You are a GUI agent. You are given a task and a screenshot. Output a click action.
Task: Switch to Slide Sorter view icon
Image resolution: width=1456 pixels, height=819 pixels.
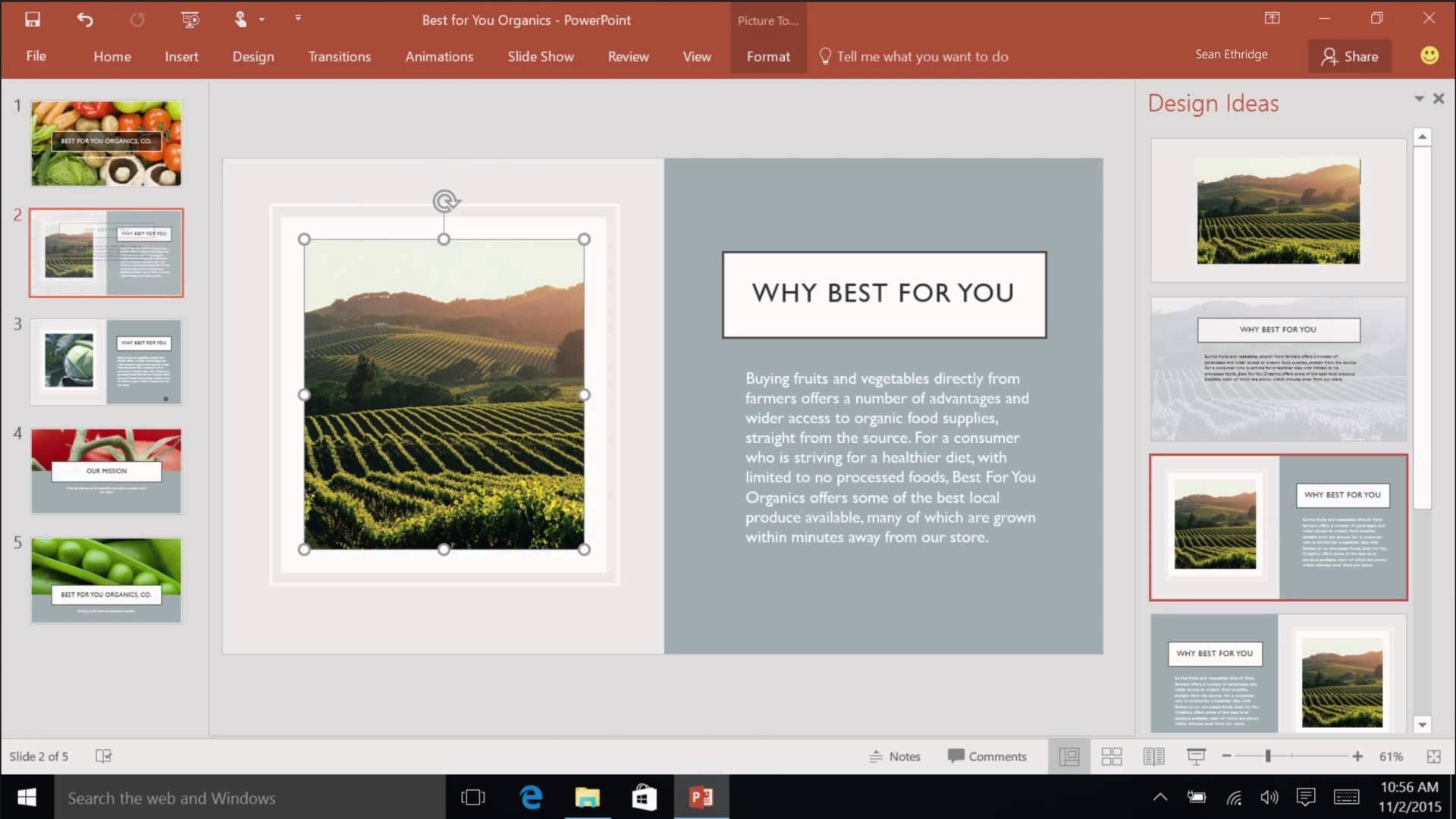click(1111, 756)
